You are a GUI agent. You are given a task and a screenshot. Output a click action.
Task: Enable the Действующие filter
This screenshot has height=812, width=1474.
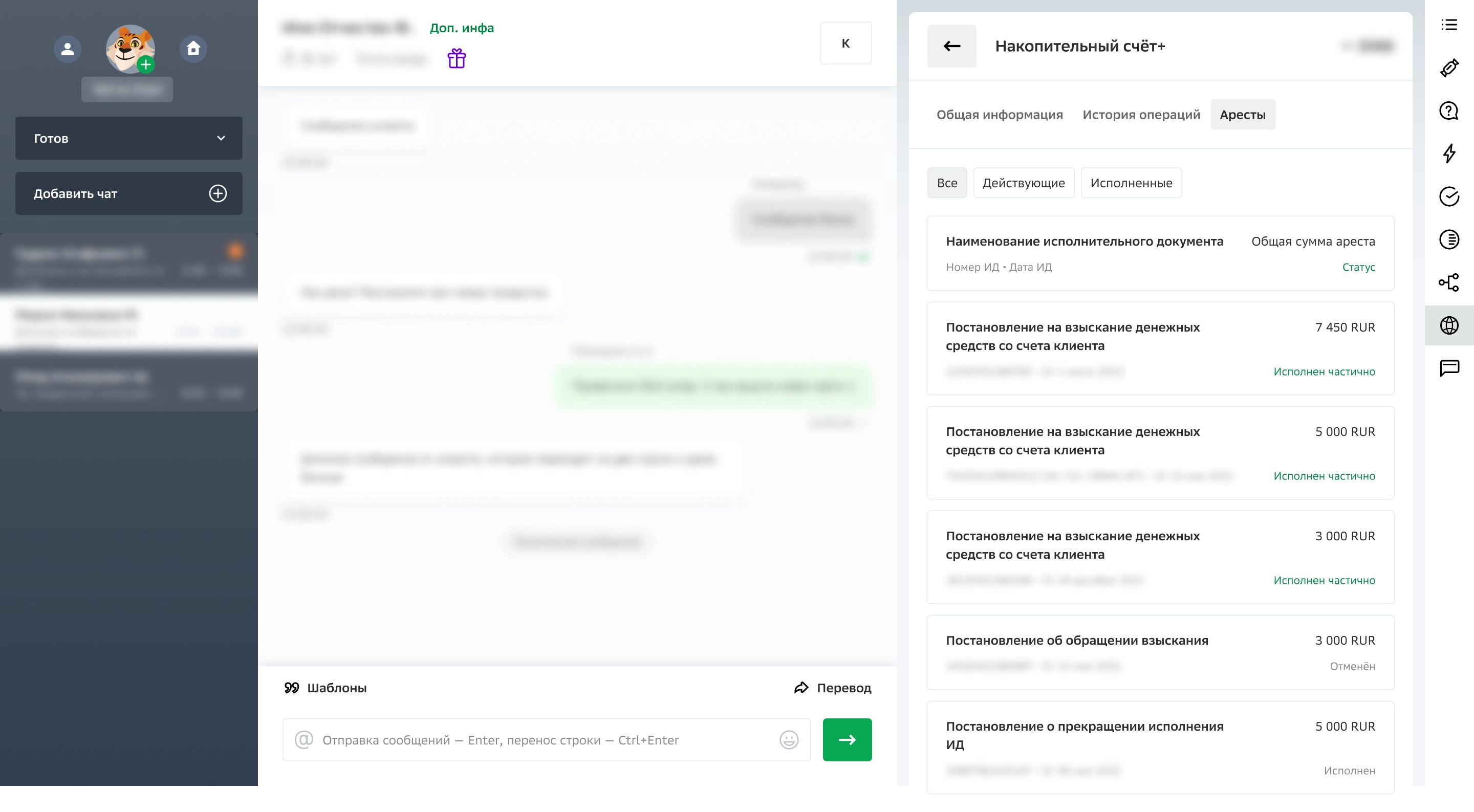(1024, 183)
